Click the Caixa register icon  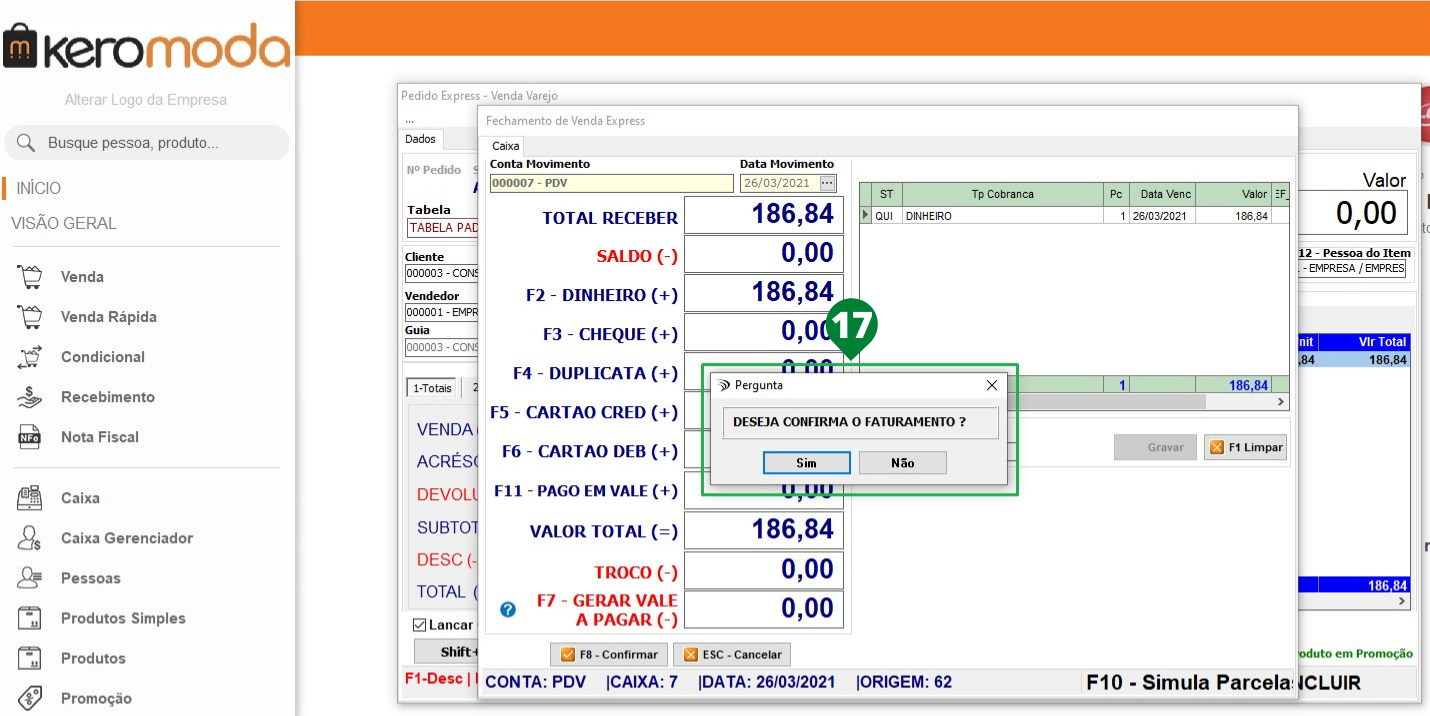[x=30, y=497]
